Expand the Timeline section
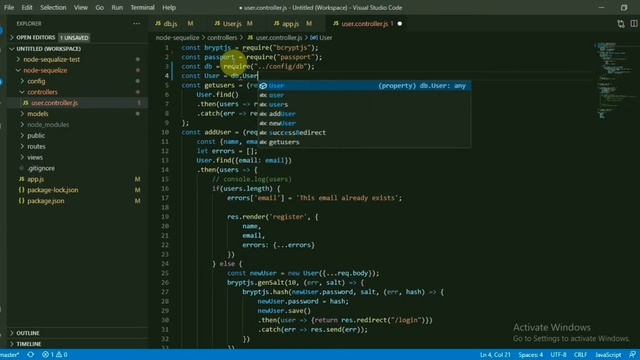The height and width of the screenshot is (360, 640). click(29, 344)
